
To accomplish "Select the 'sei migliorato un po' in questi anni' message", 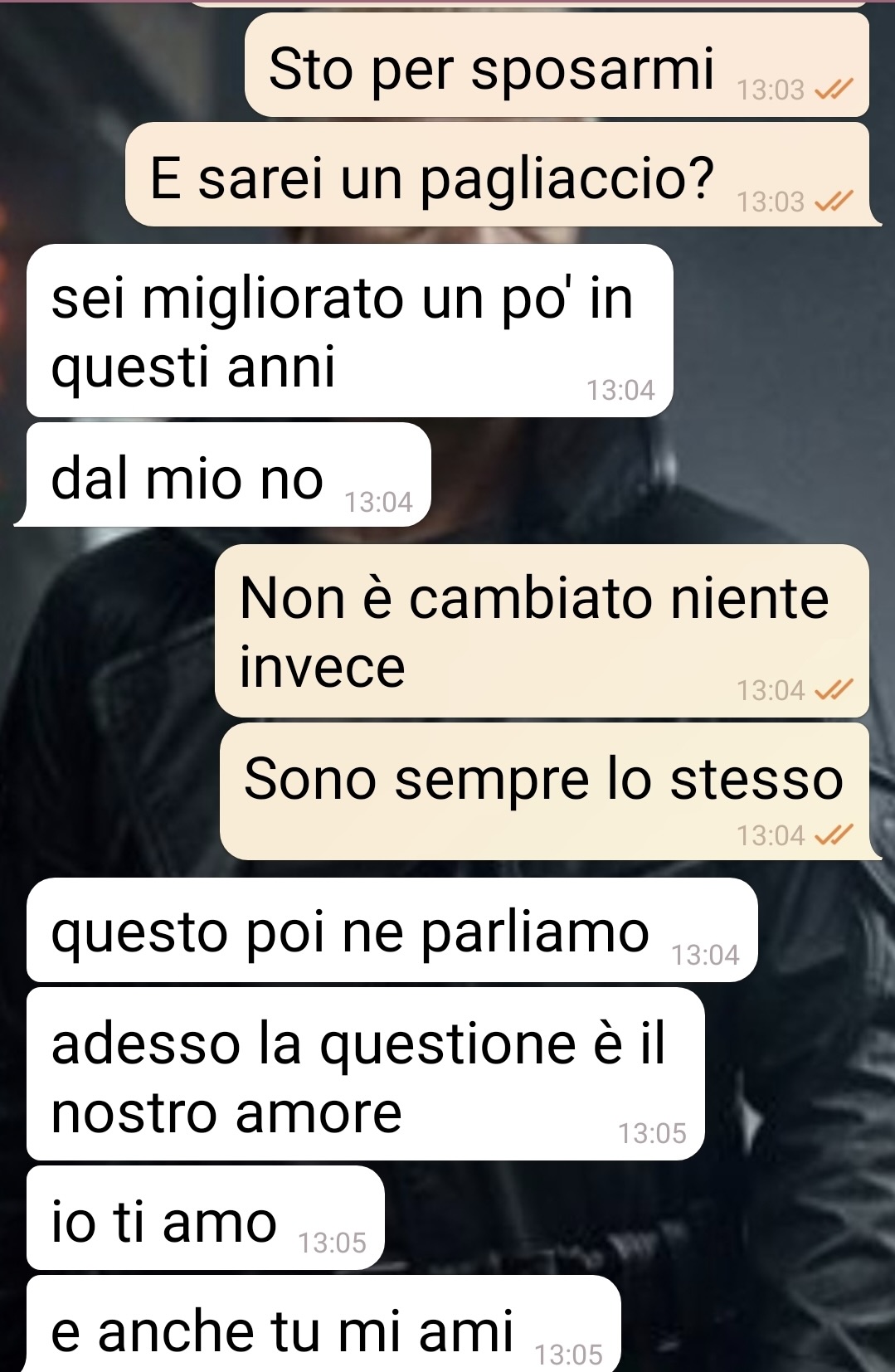I will point(349,330).
